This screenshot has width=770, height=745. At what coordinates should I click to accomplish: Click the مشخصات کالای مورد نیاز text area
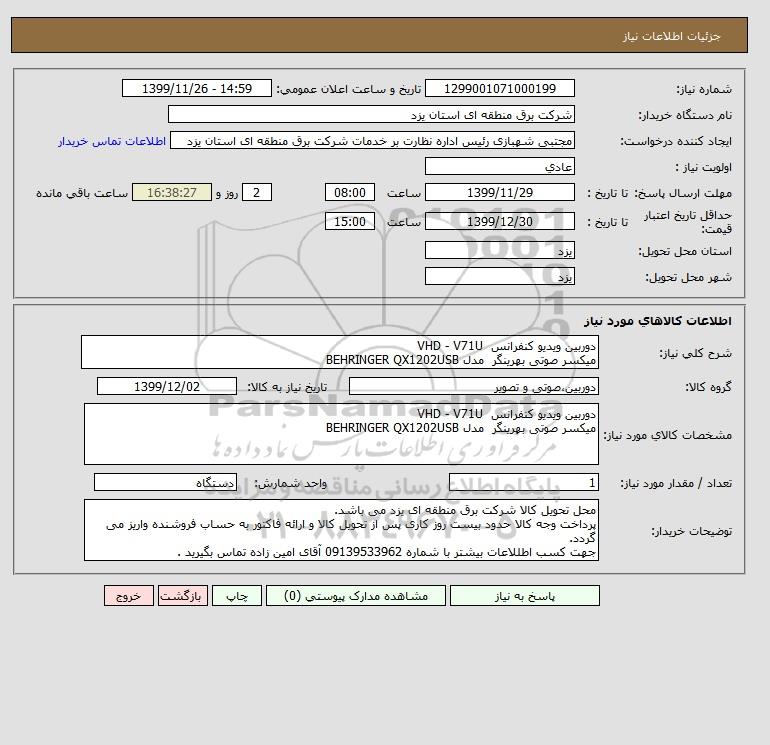[x=341, y=435]
